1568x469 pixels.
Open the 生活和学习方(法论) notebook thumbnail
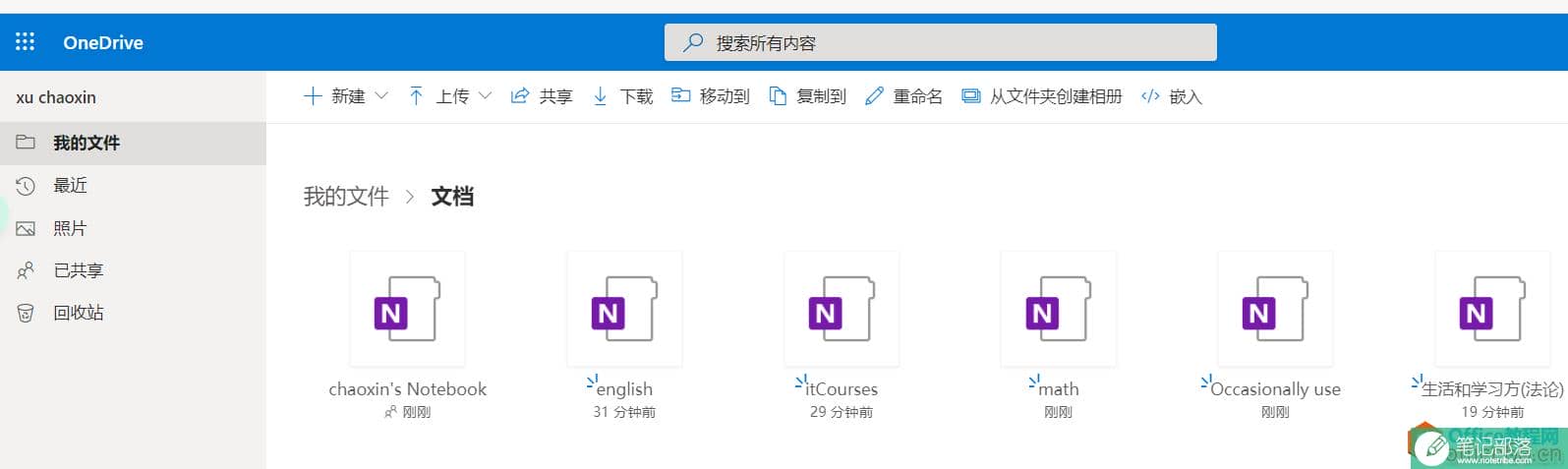pos(1492,309)
